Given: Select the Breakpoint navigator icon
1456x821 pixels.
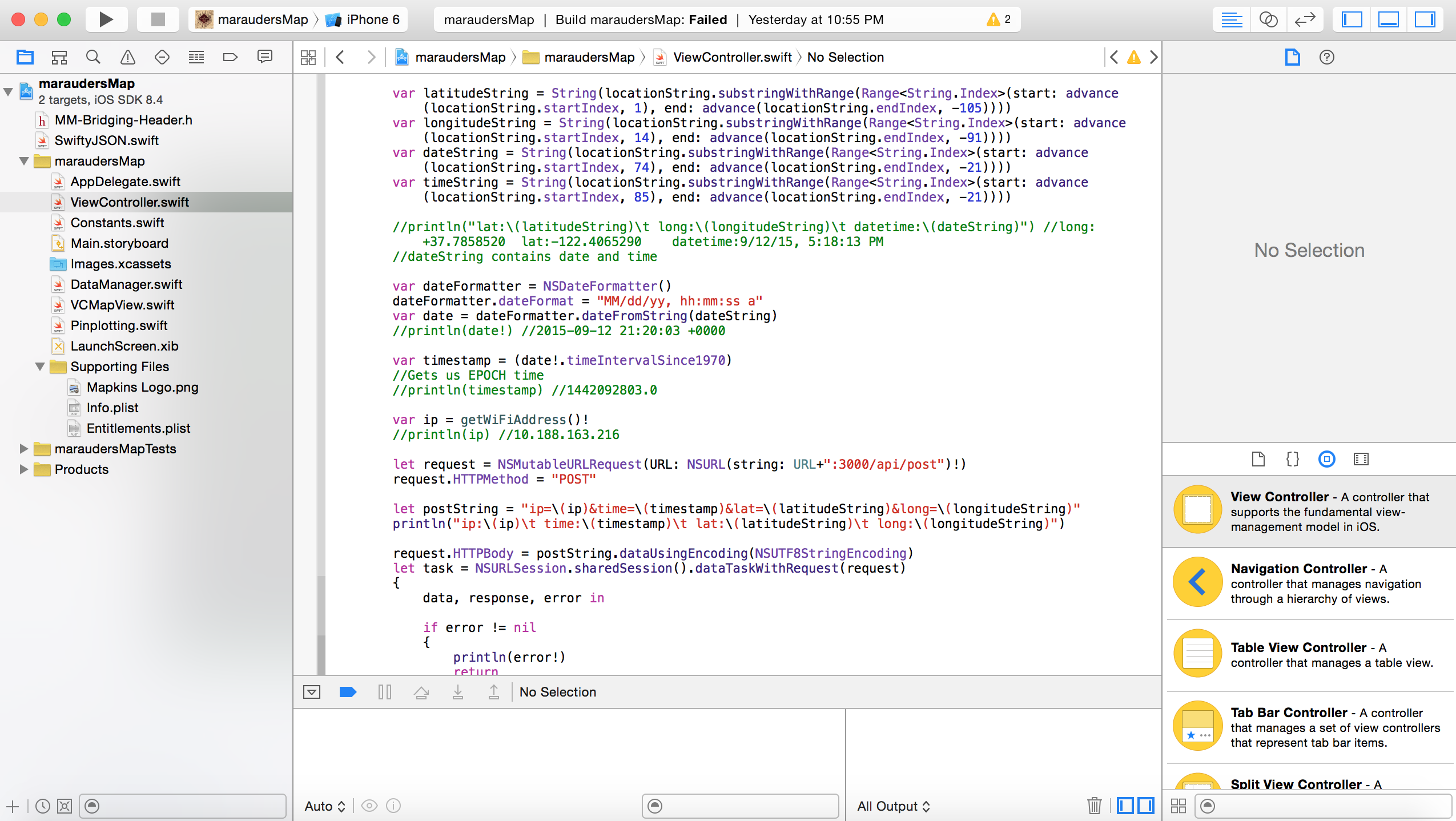Looking at the screenshot, I should click(230, 57).
